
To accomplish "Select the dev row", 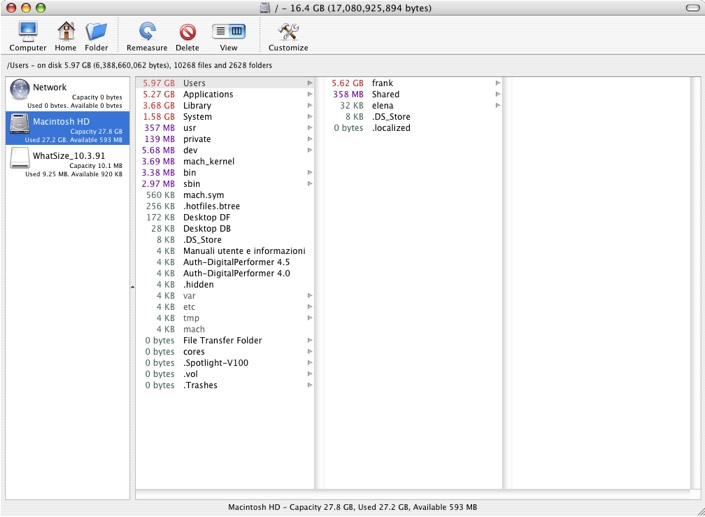I will point(225,150).
